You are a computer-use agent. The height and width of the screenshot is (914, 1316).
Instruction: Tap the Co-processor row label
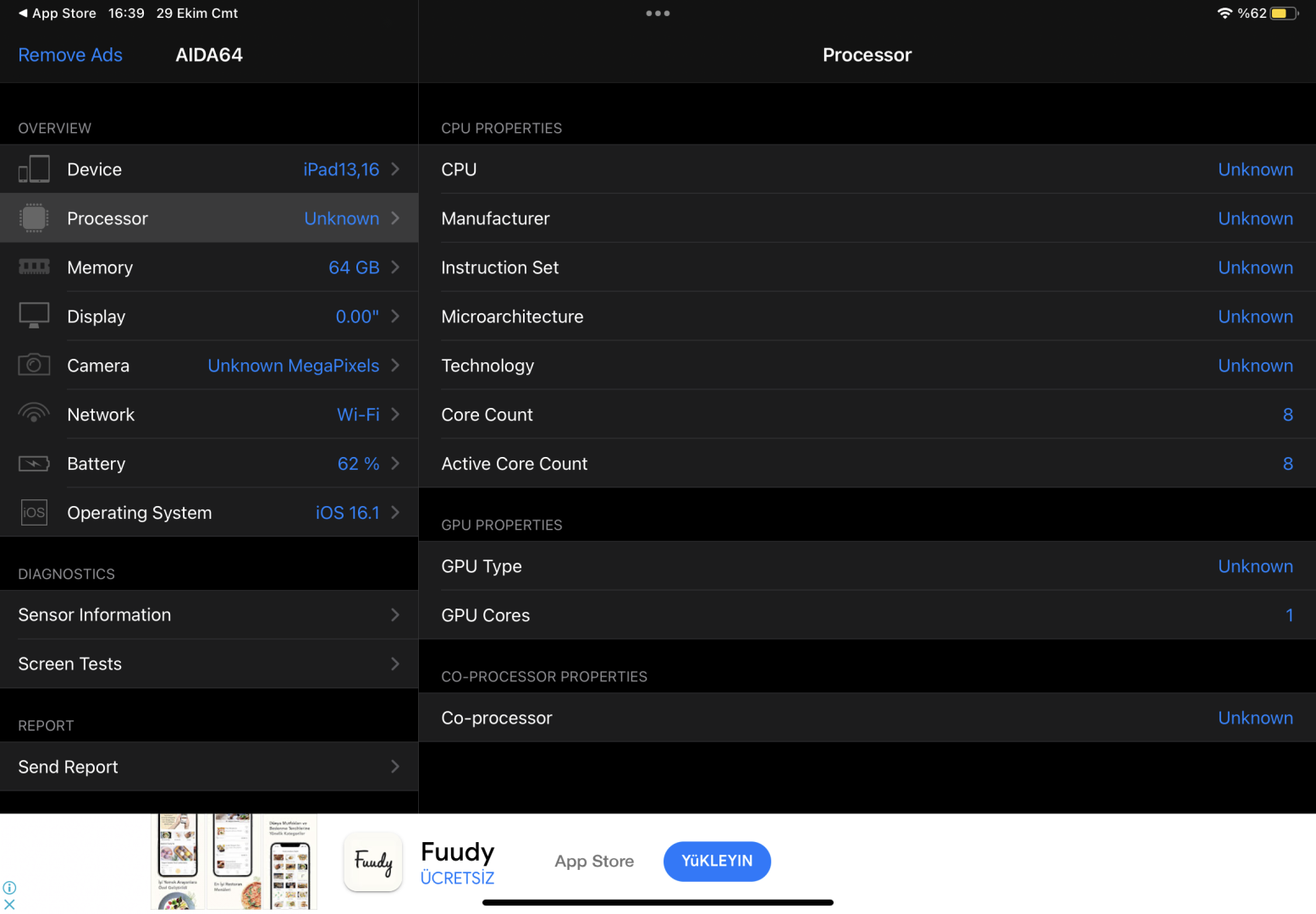[497, 718]
